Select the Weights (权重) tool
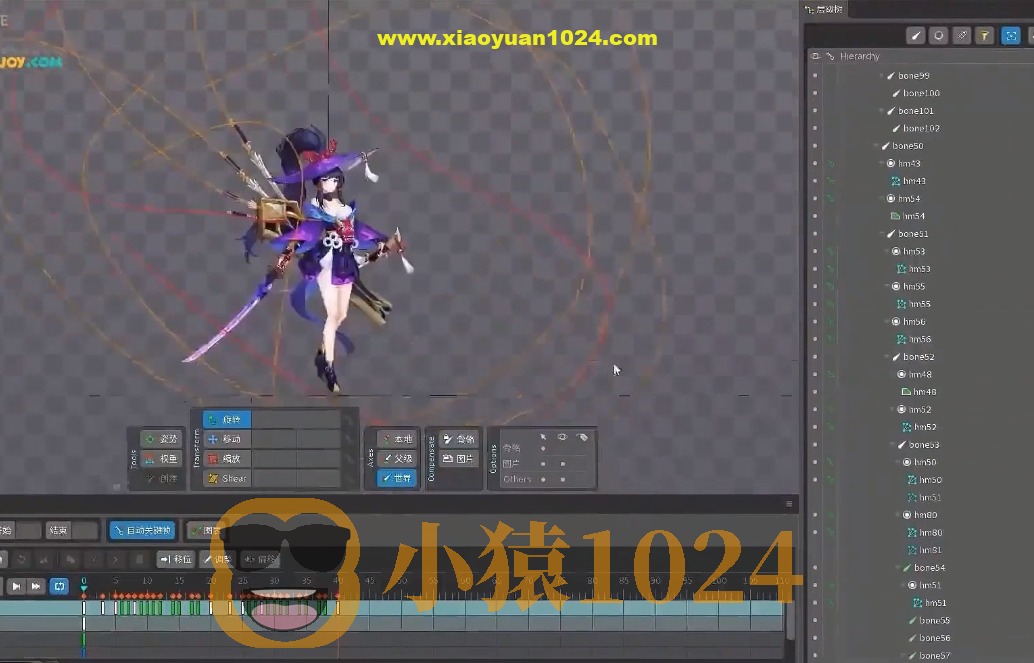 click(x=163, y=458)
